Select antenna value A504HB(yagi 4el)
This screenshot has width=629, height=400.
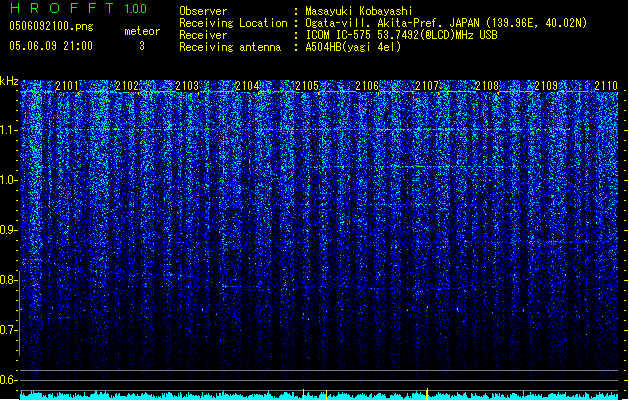tap(353, 47)
